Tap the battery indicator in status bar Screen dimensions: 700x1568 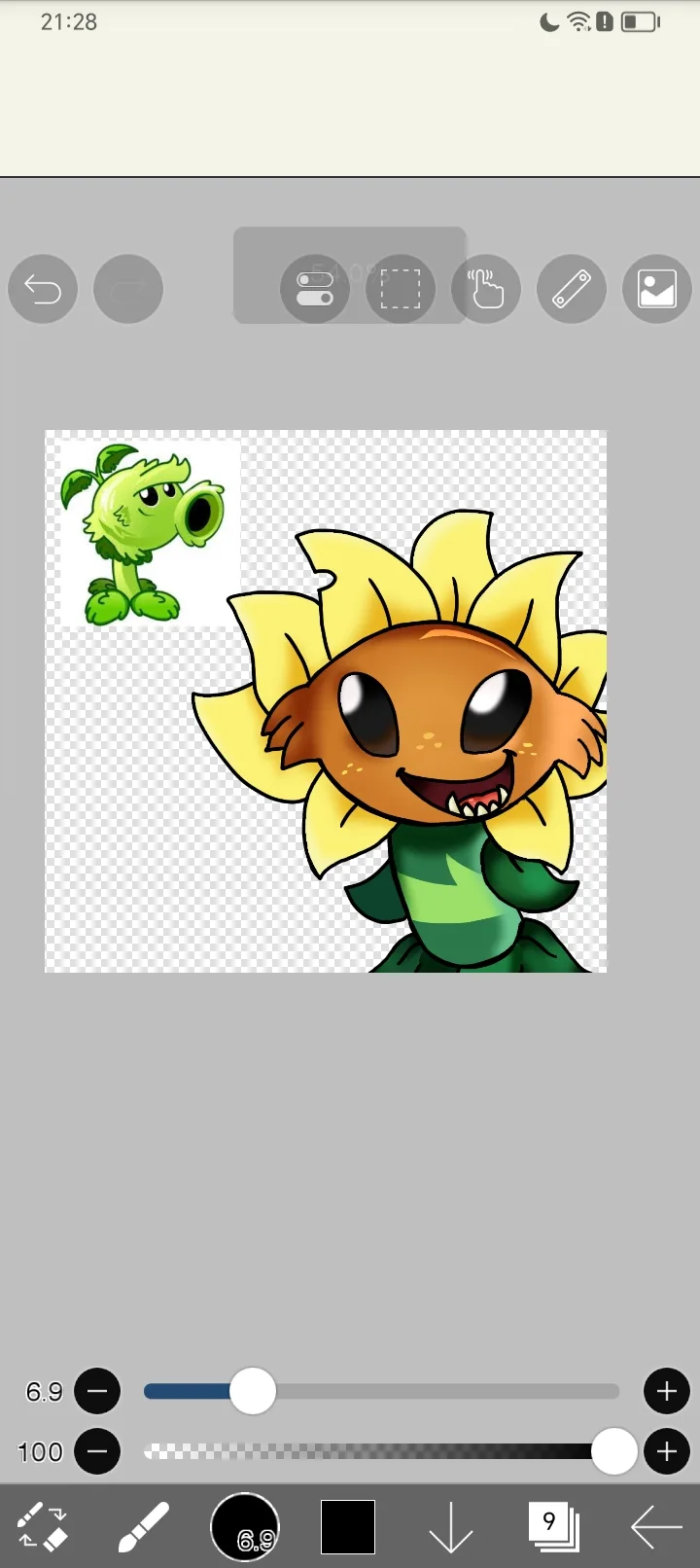(640, 21)
